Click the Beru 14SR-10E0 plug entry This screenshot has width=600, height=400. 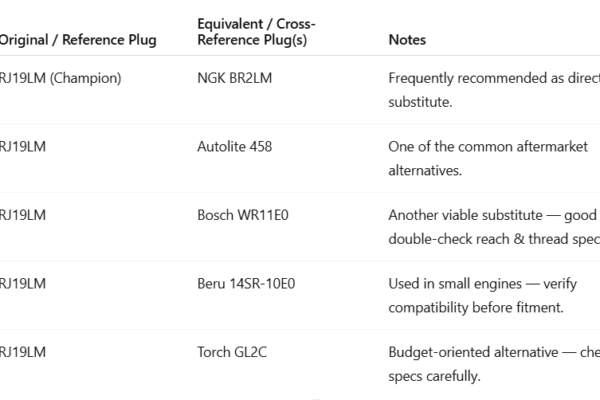(246, 284)
